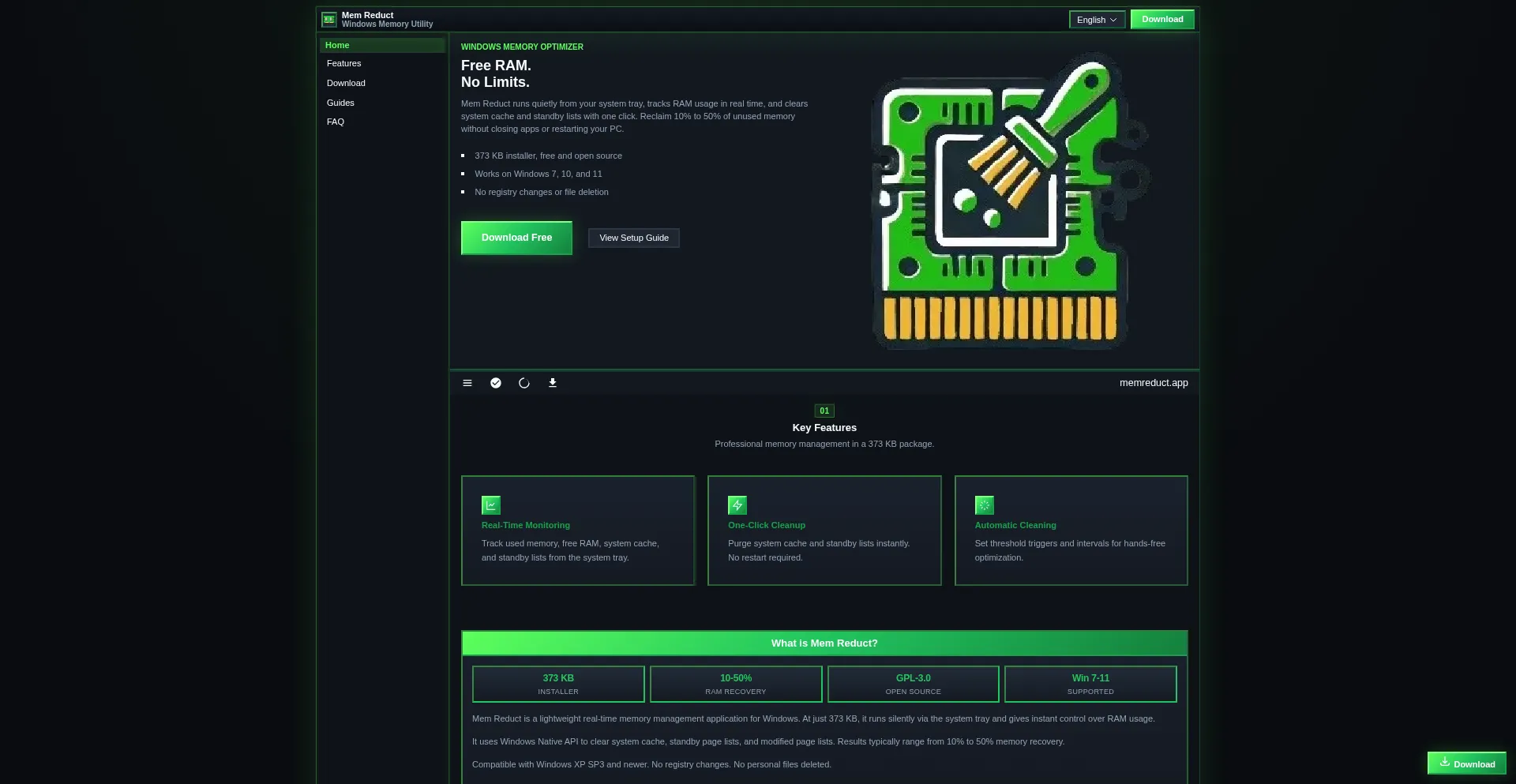This screenshot has height=784, width=1516.
Task: Click the checkmark circle icon in toolbar
Action: click(496, 383)
